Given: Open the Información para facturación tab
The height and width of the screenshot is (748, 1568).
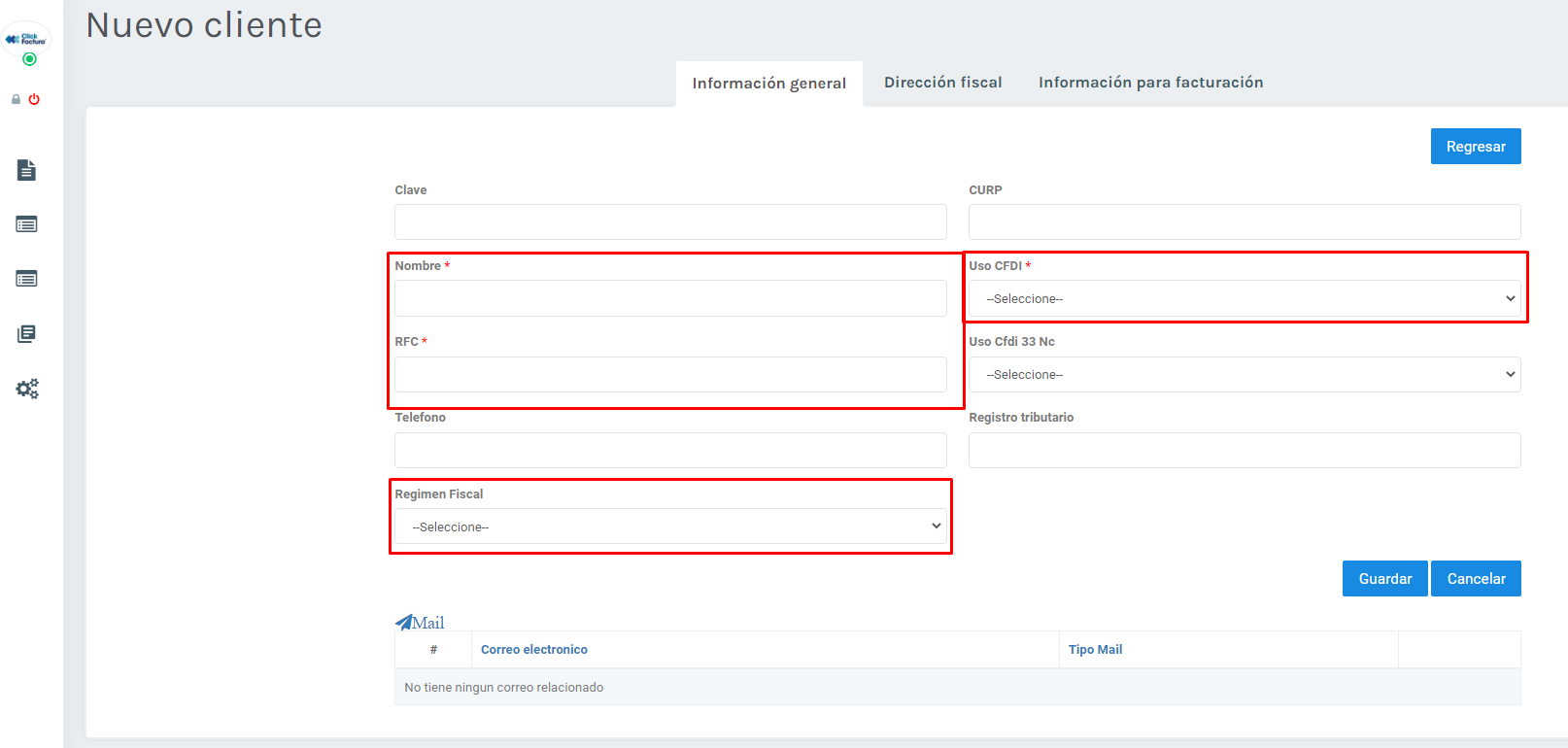Looking at the screenshot, I should point(1150,83).
